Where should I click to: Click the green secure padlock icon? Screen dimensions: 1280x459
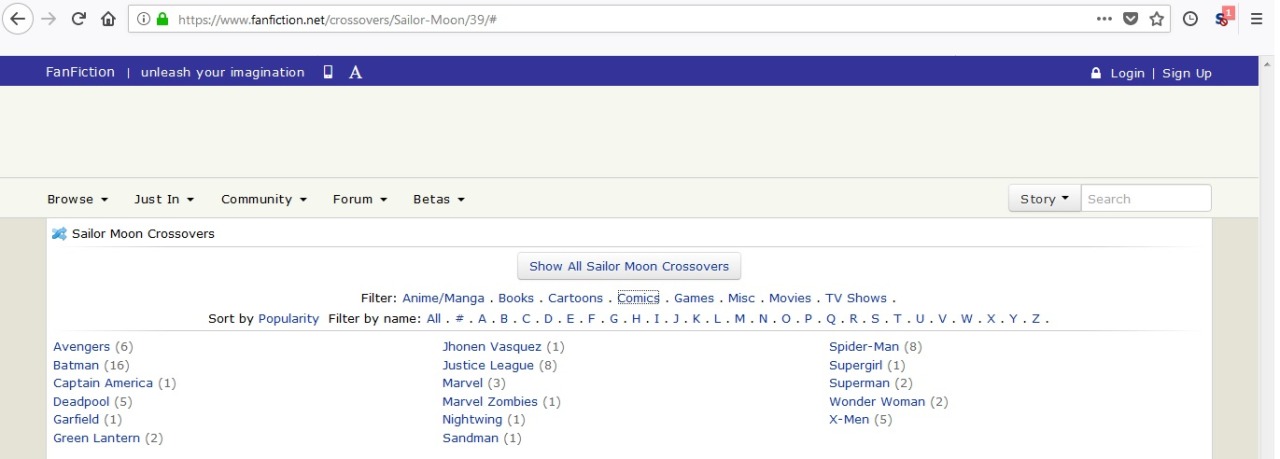[x=161, y=18]
